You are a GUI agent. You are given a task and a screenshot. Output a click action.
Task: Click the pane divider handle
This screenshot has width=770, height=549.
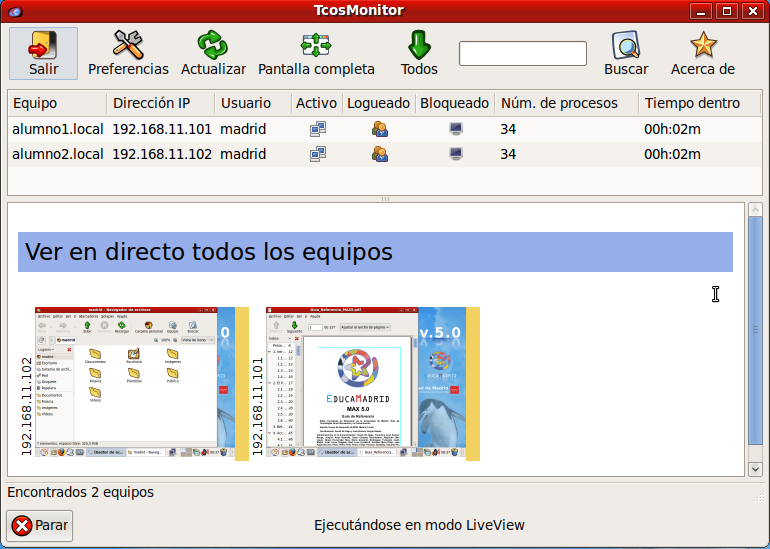[384, 199]
